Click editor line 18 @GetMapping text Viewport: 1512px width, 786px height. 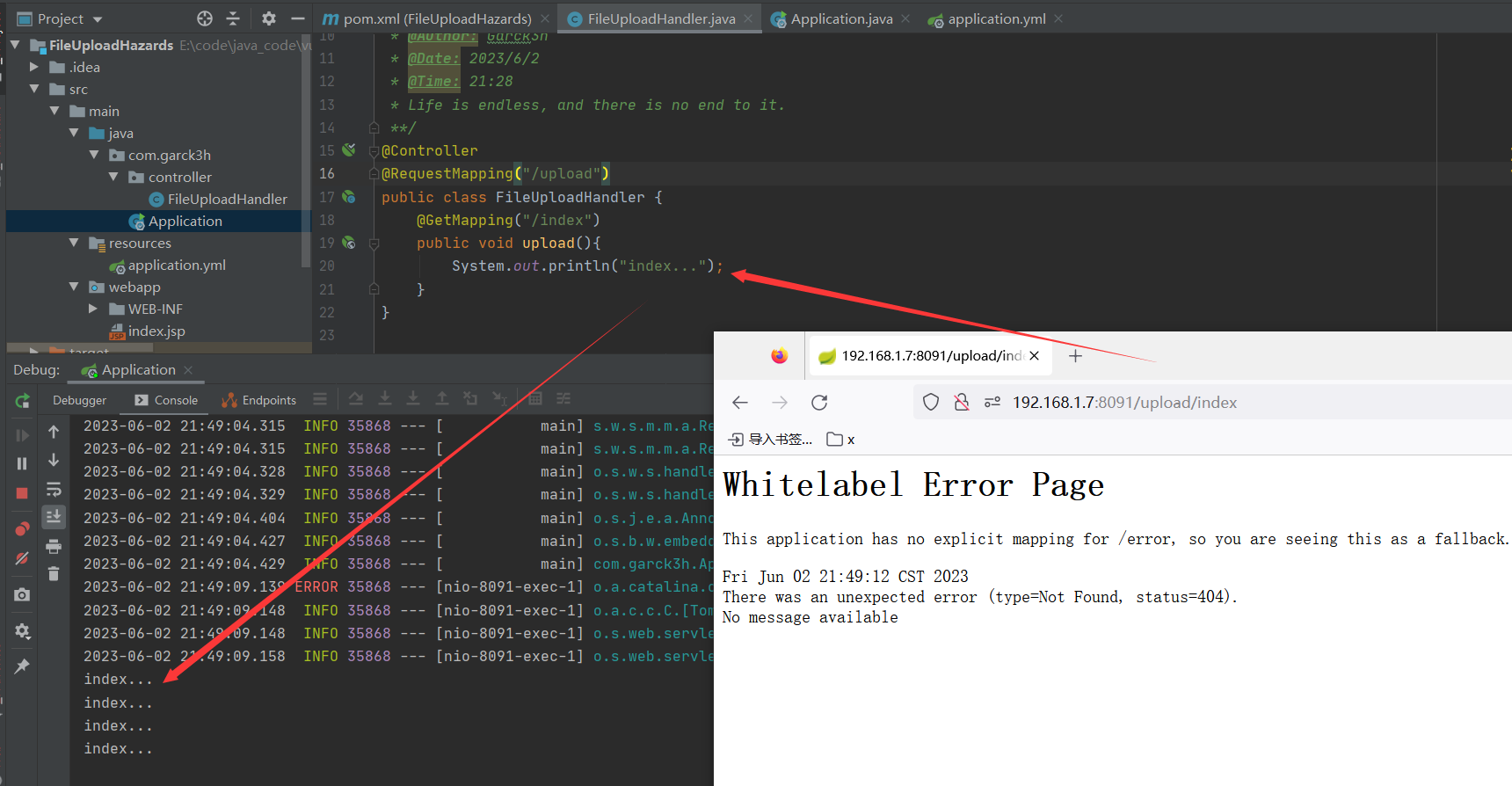point(508,220)
